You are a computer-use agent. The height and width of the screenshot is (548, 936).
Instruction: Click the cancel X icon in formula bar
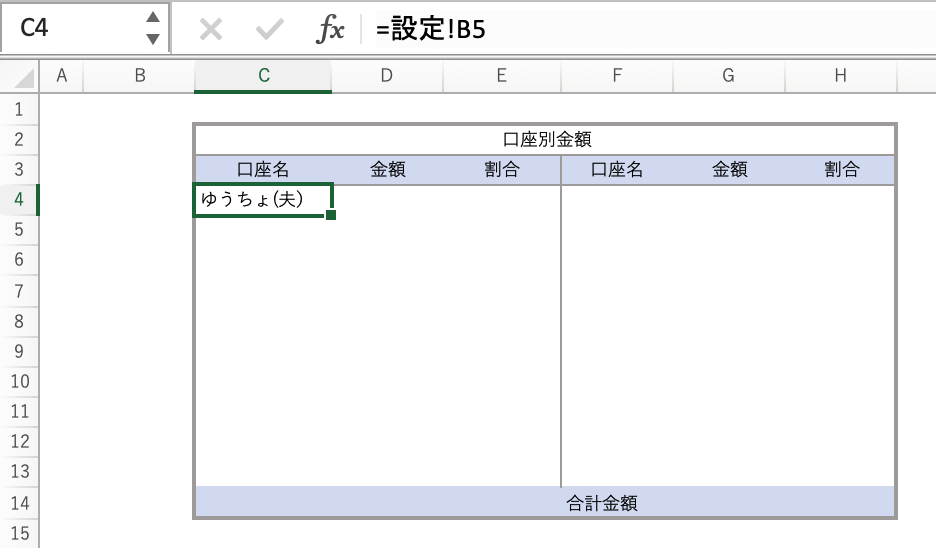[x=210, y=30]
